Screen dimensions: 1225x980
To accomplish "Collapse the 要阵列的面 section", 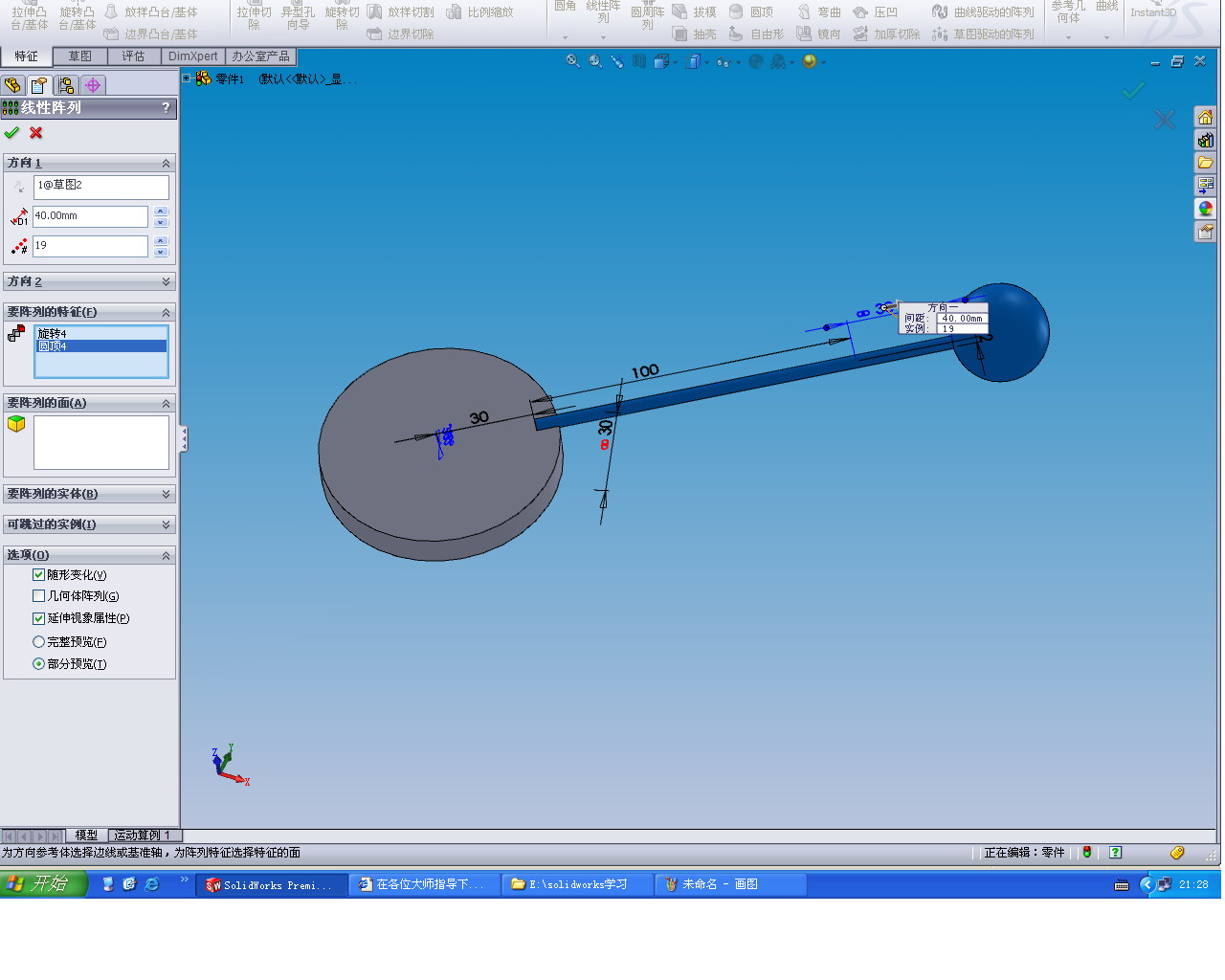I will 166,404.
